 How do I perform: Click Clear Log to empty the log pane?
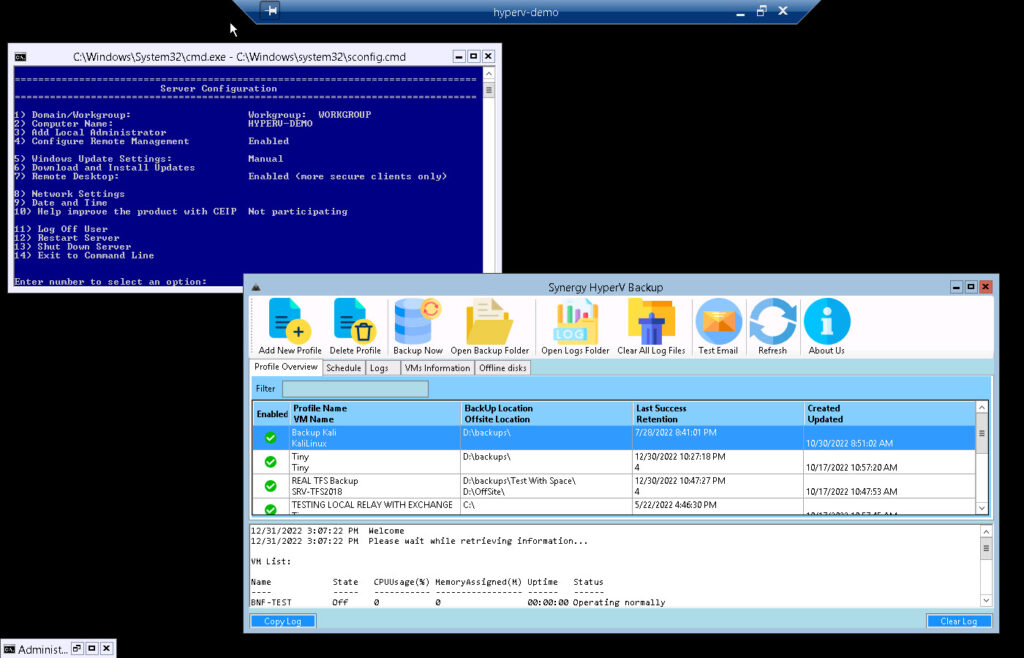click(x=959, y=620)
